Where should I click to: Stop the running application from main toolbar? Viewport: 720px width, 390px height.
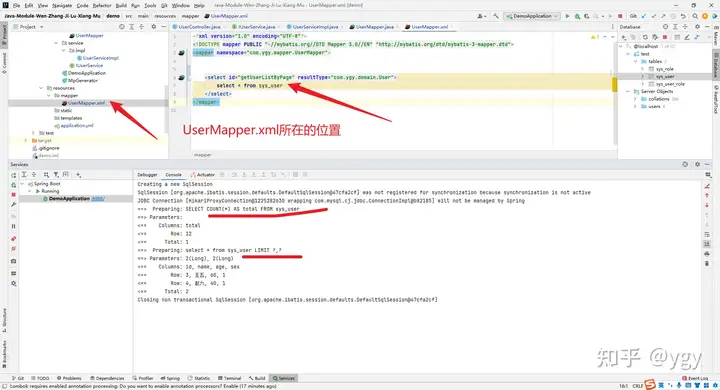tap(620, 16)
